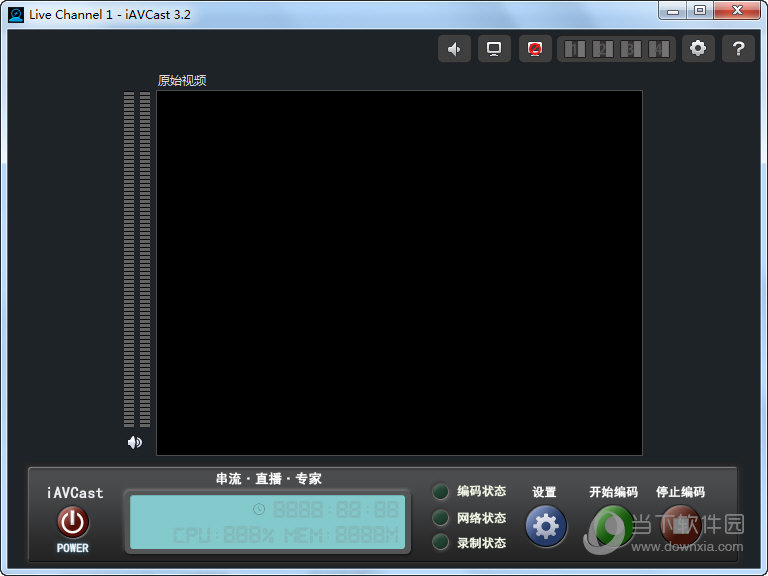Select channel 2 layout button
This screenshot has height=576, width=768.
coord(602,49)
